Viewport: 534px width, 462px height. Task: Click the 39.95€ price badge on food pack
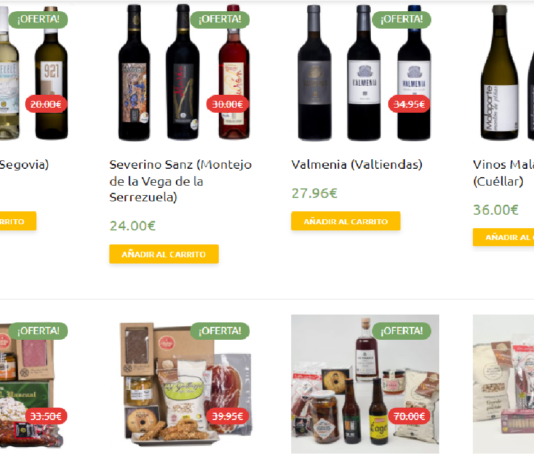coord(227,416)
